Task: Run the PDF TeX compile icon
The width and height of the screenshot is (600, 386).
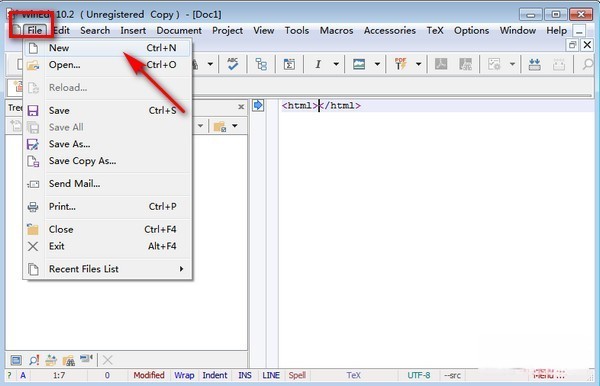Action: pyautogui.click(x=400, y=64)
